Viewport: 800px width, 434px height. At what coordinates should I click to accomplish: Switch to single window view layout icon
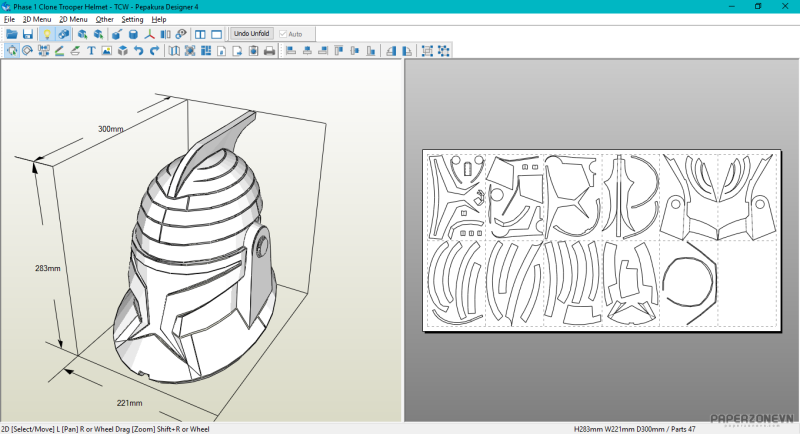pos(216,34)
